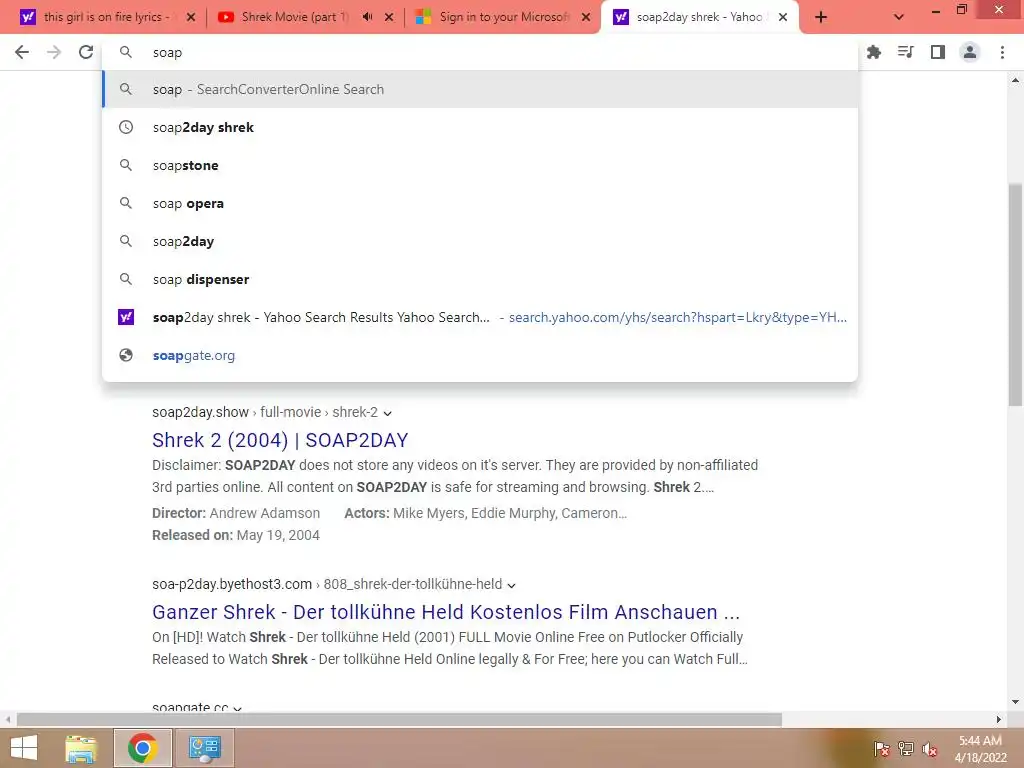This screenshot has width=1024, height=768.
Task: Go back to the previous page
Action: pyautogui.click(x=22, y=52)
